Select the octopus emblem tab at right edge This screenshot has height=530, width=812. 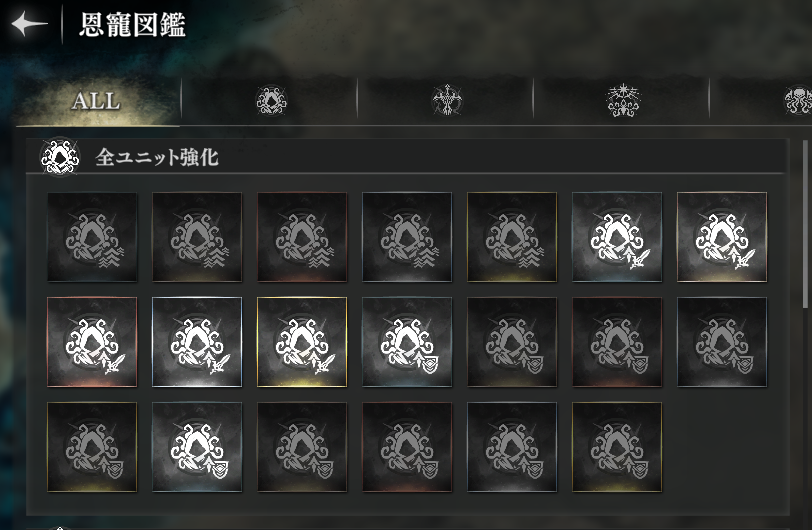click(798, 100)
